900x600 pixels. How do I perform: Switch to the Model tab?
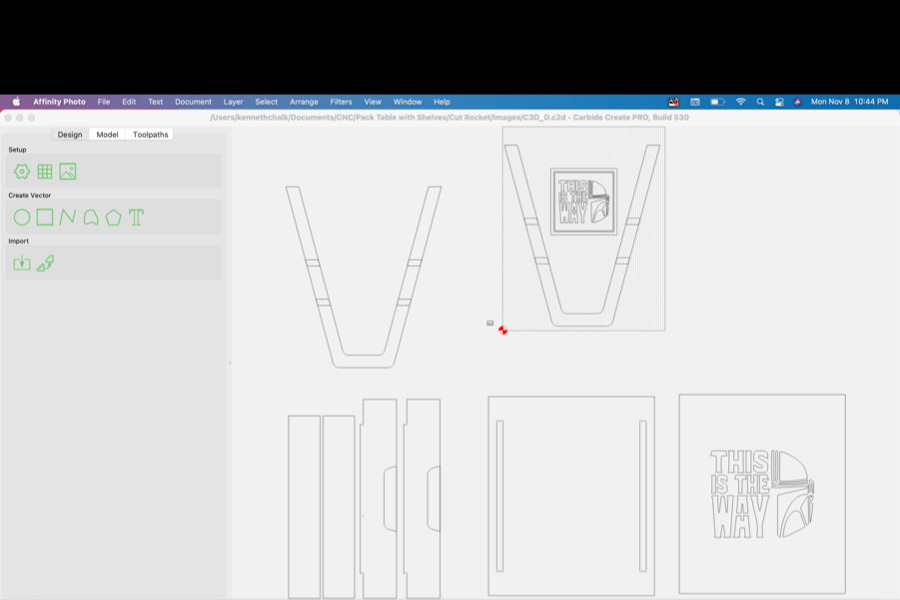coord(107,134)
